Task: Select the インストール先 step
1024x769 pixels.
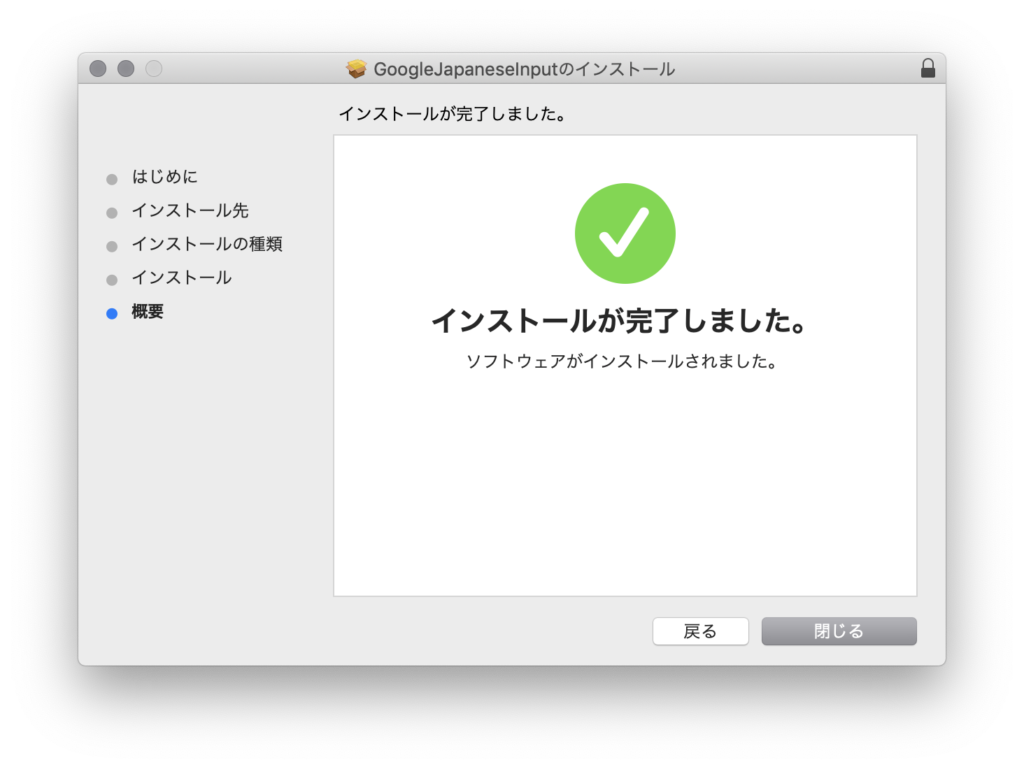Action: tap(190, 210)
